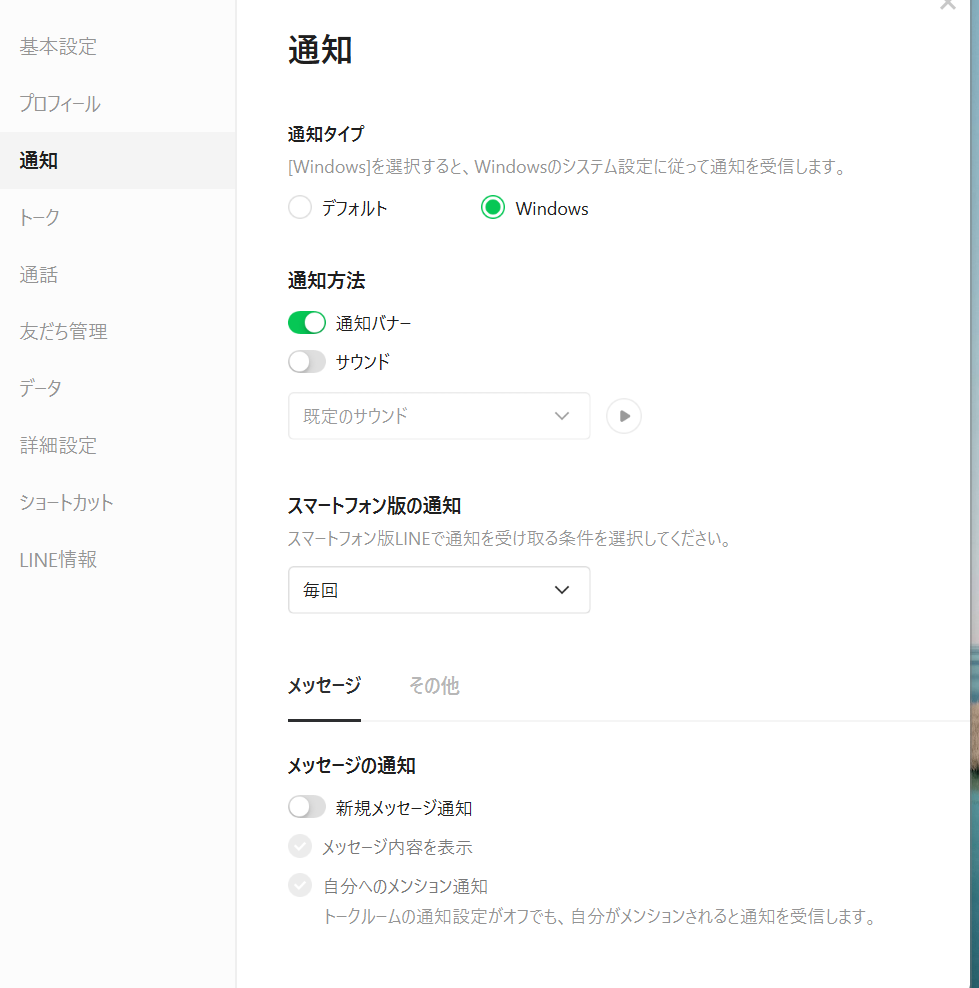Open 基本設定 in the sidebar
Screen dimensions: 979x988
[58, 46]
